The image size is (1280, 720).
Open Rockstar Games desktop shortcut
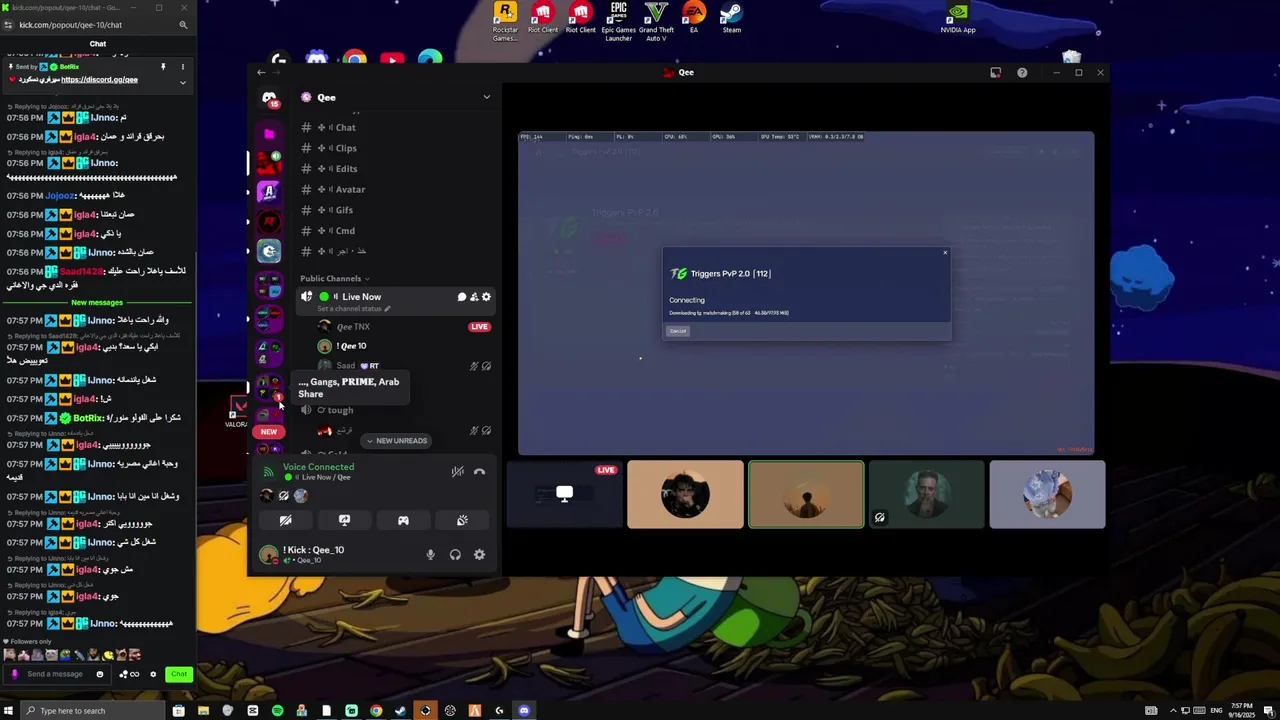click(x=506, y=21)
